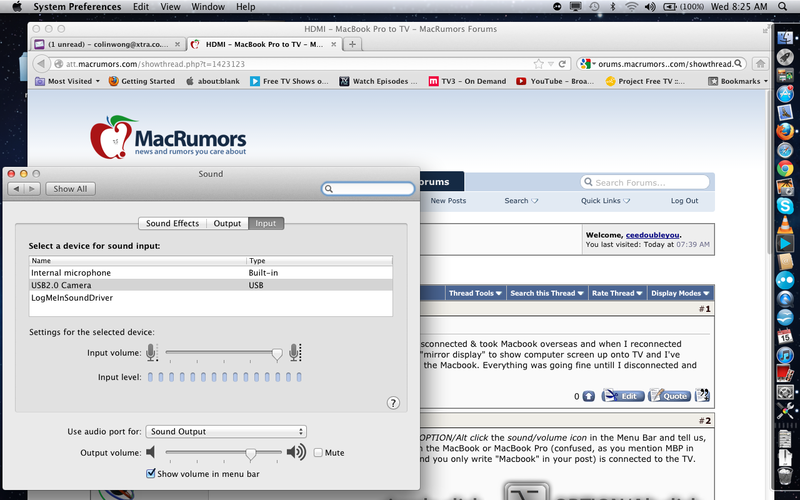Click the System Preferences search field

pyautogui.click(x=368, y=189)
